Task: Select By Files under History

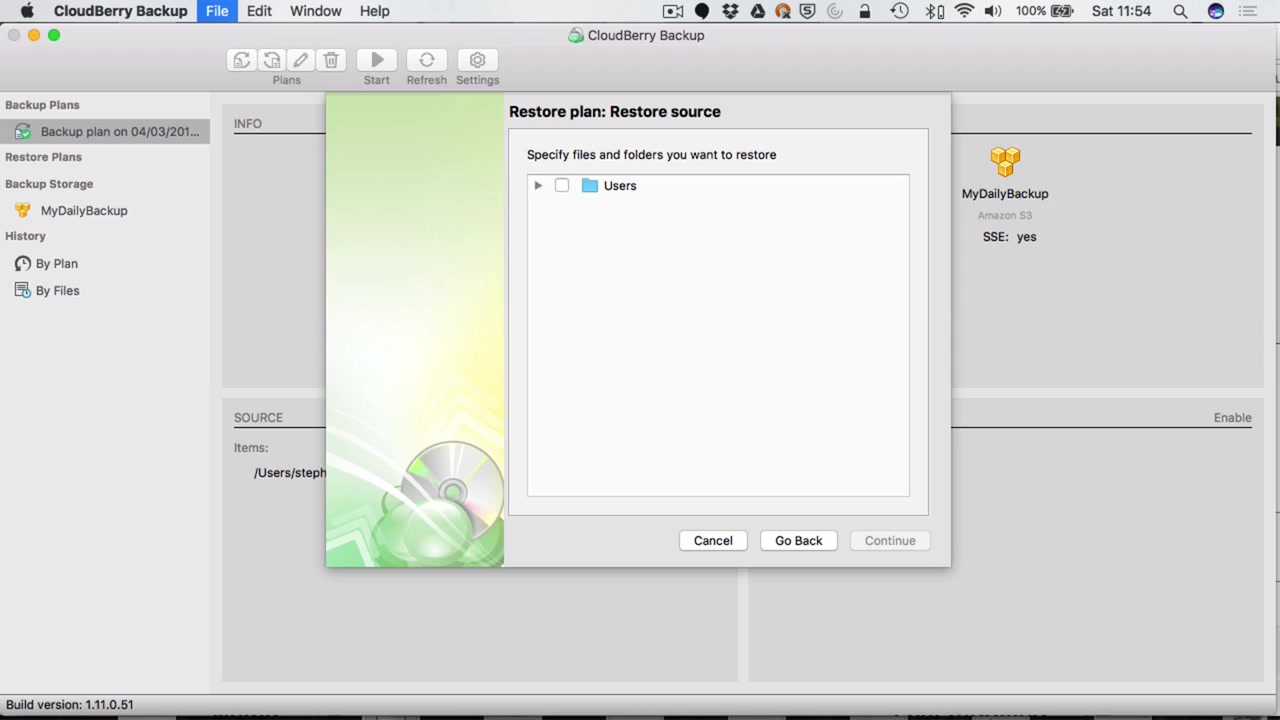Action: pyautogui.click(x=58, y=290)
